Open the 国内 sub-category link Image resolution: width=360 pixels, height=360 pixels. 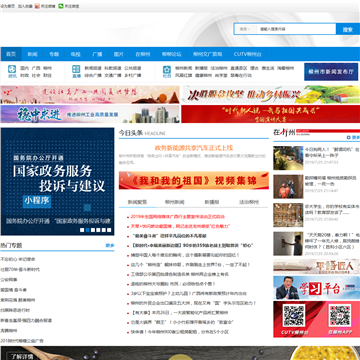coord(25,68)
